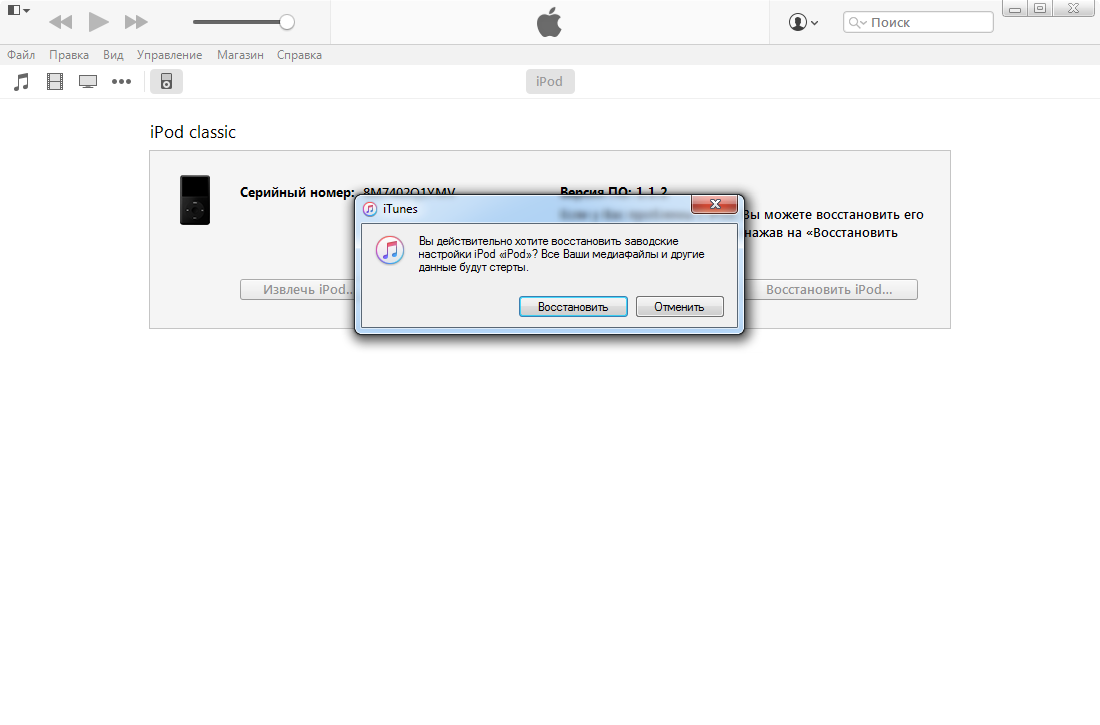Click the Извлечь iPod button

click(299, 290)
